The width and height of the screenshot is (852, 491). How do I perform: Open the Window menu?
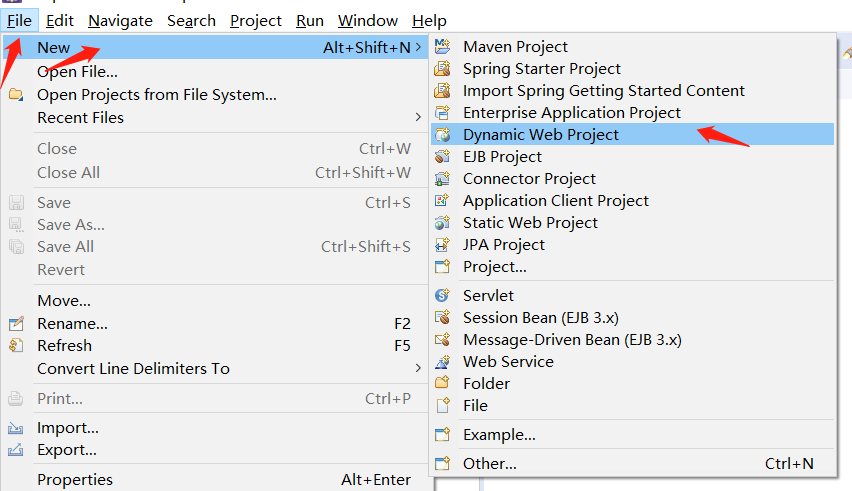[367, 20]
